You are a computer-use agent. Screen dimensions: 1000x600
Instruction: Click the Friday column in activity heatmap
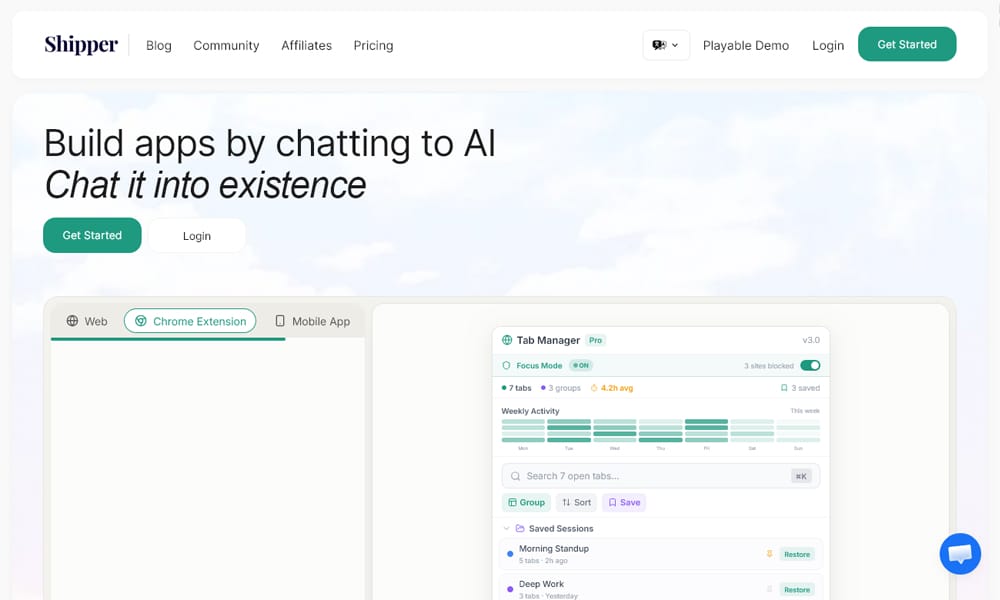[706, 431]
